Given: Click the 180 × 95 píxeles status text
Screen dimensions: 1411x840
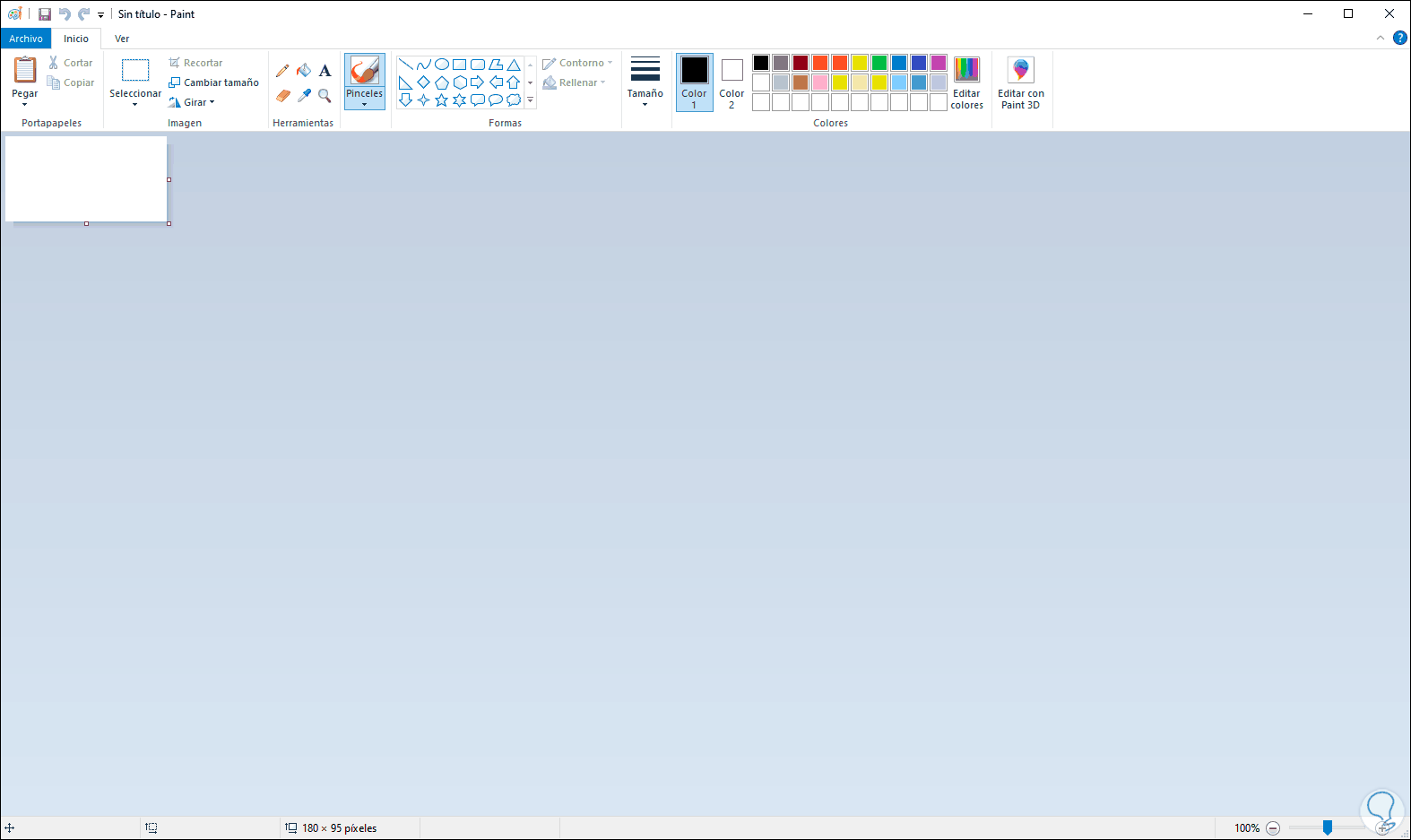Looking at the screenshot, I should (340, 828).
